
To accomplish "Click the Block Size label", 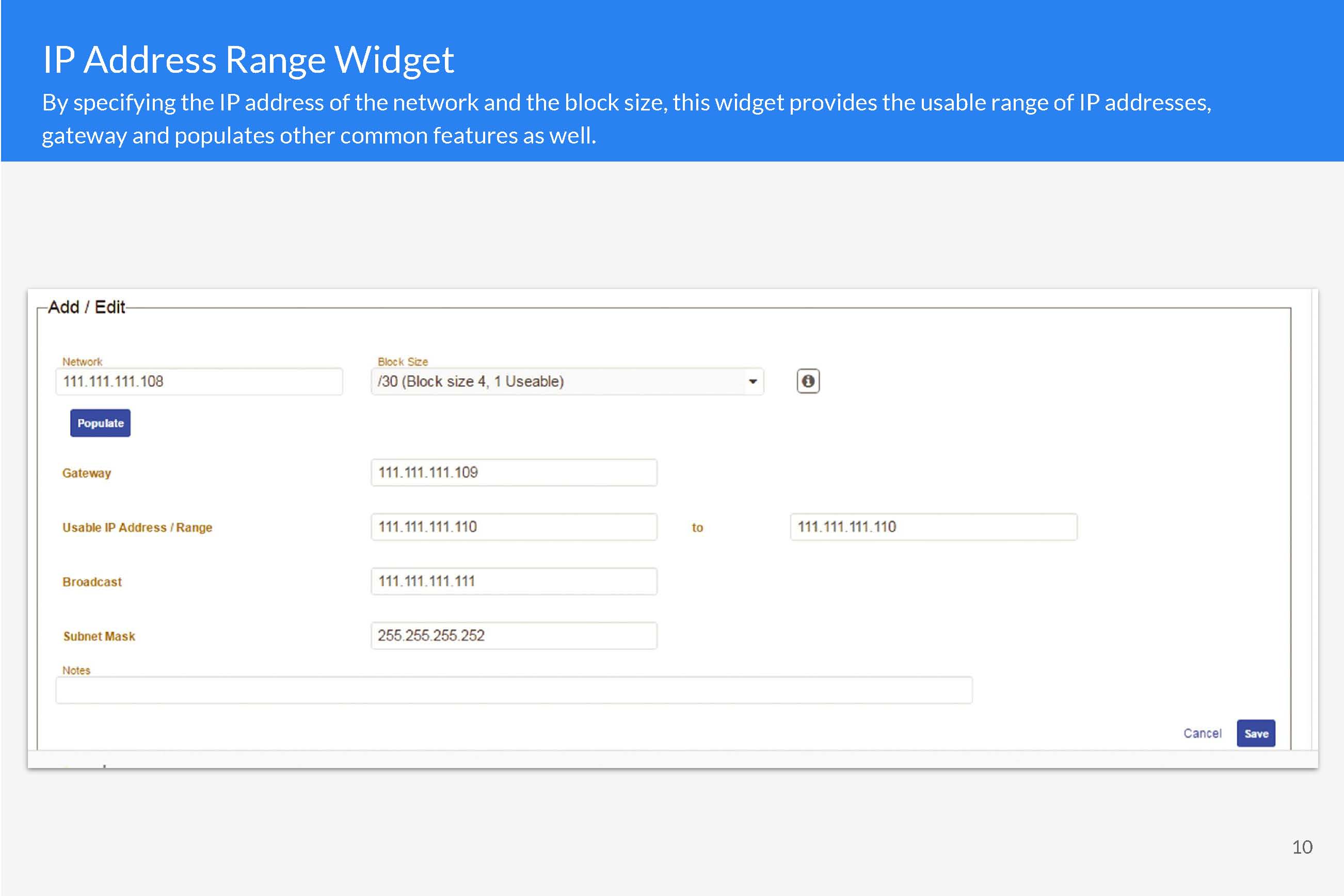I will click(x=403, y=362).
